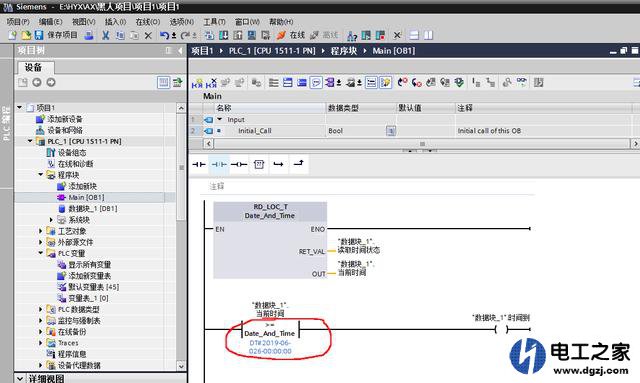Screen dimensions: 640x383
Task: Open the 项目(P) menu
Action: pos(18,22)
